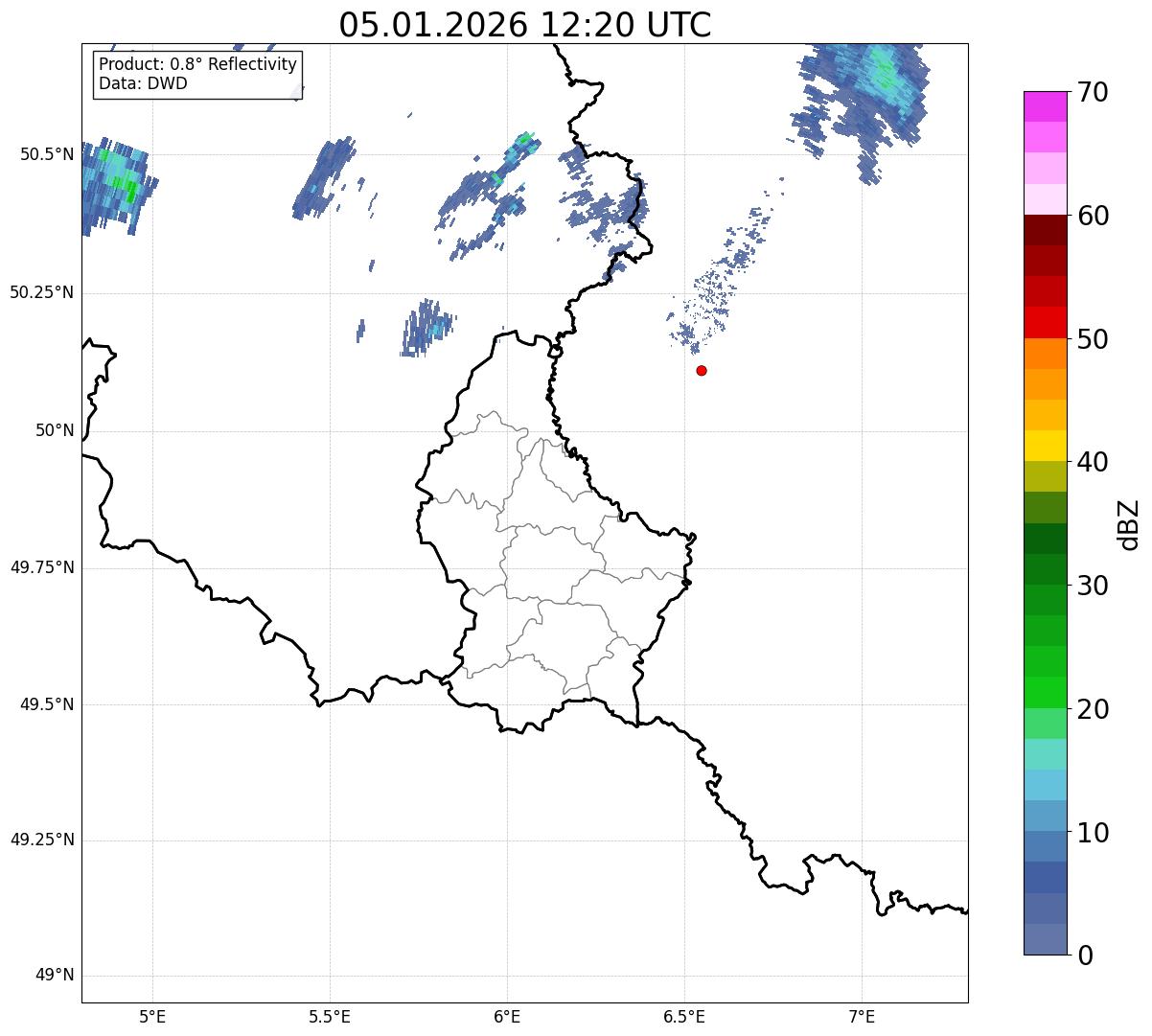Click the colorbar tick label 70

pyautogui.click(x=1093, y=92)
